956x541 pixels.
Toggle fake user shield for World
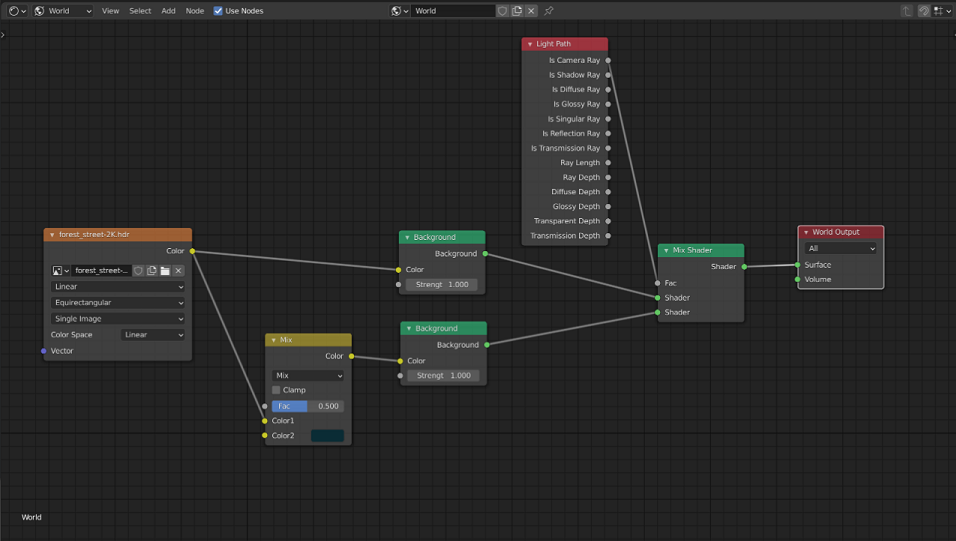[502, 10]
